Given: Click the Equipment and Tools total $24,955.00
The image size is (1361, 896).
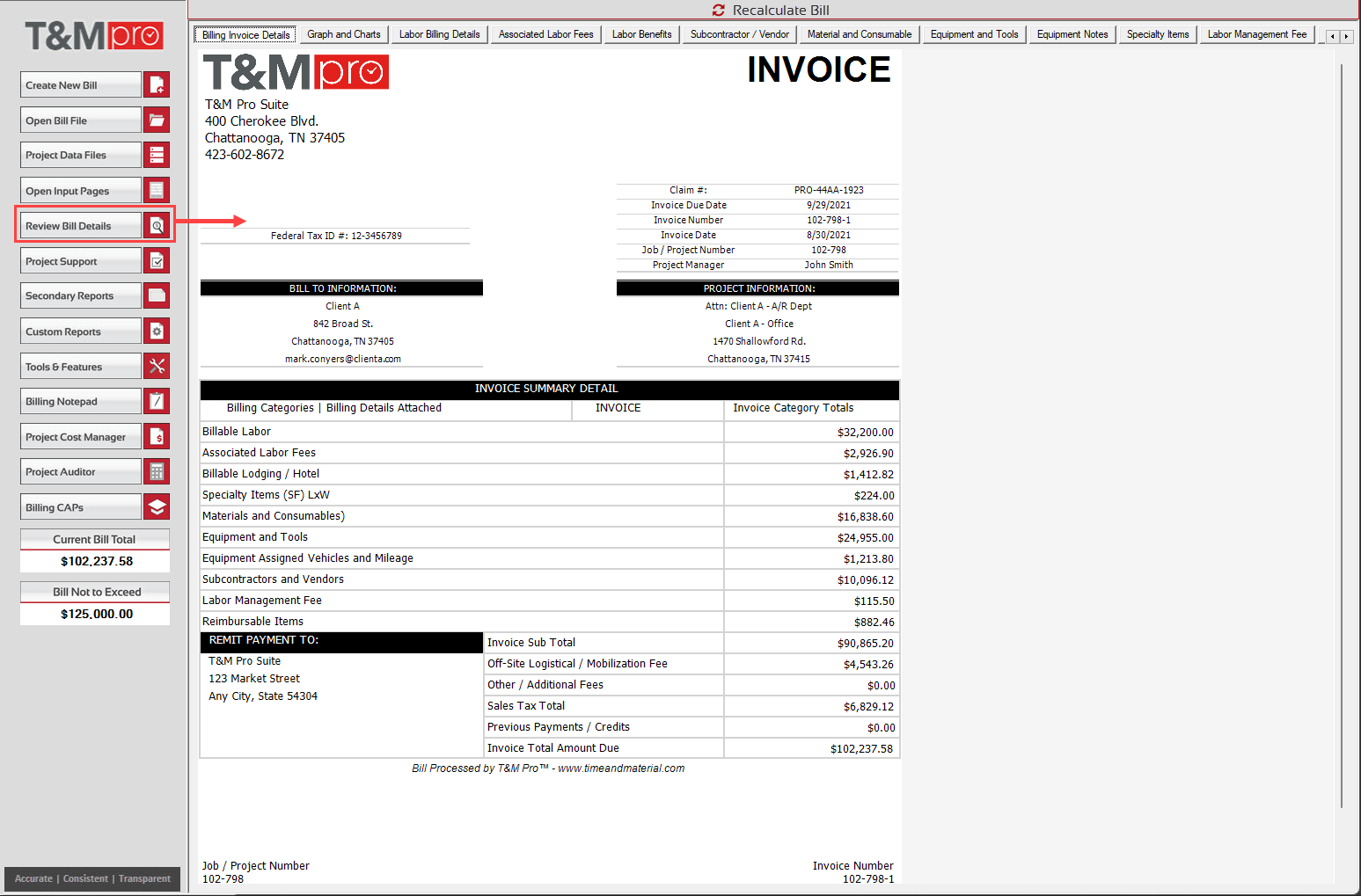Looking at the screenshot, I should [865, 538].
